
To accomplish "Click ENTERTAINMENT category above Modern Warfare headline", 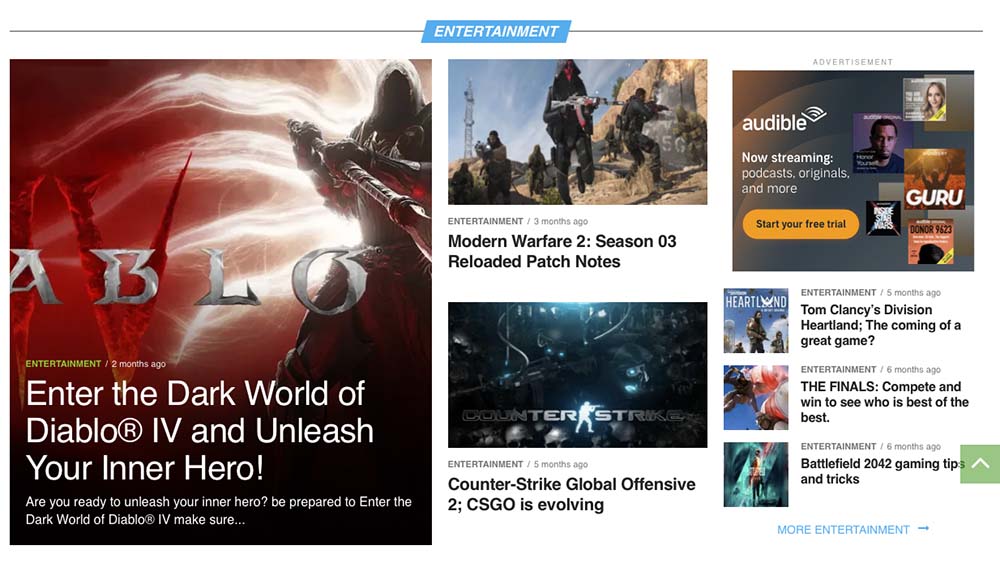I will 485,221.
